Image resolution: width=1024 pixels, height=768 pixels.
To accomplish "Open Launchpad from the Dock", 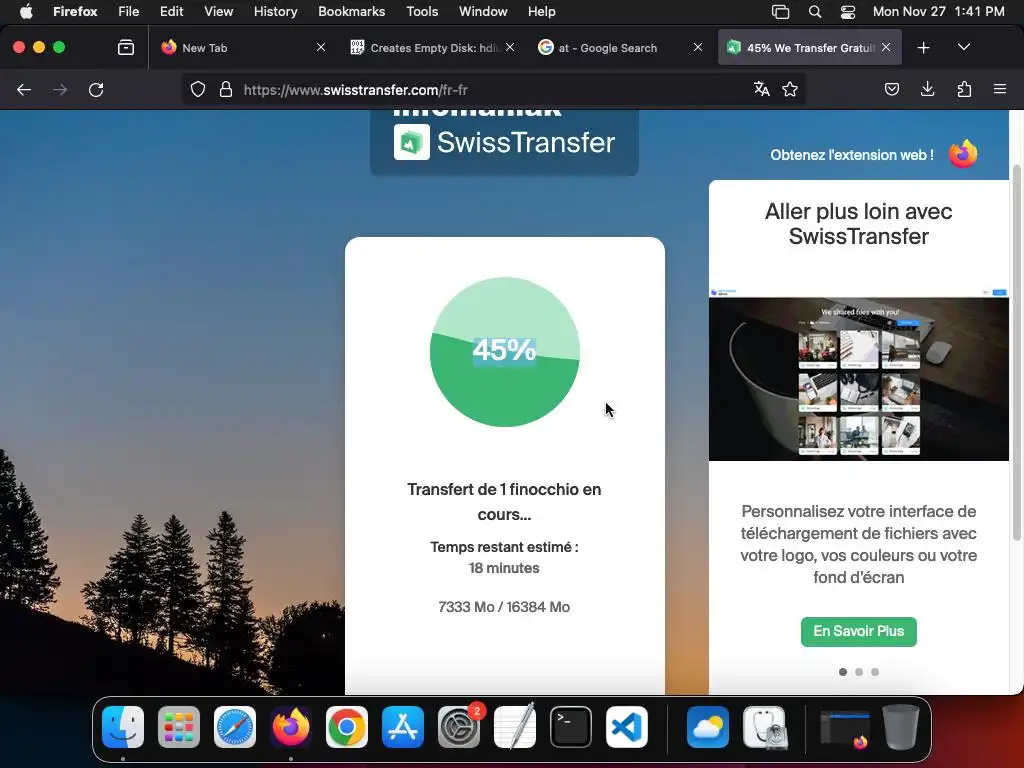I will [x=179, y=727].
